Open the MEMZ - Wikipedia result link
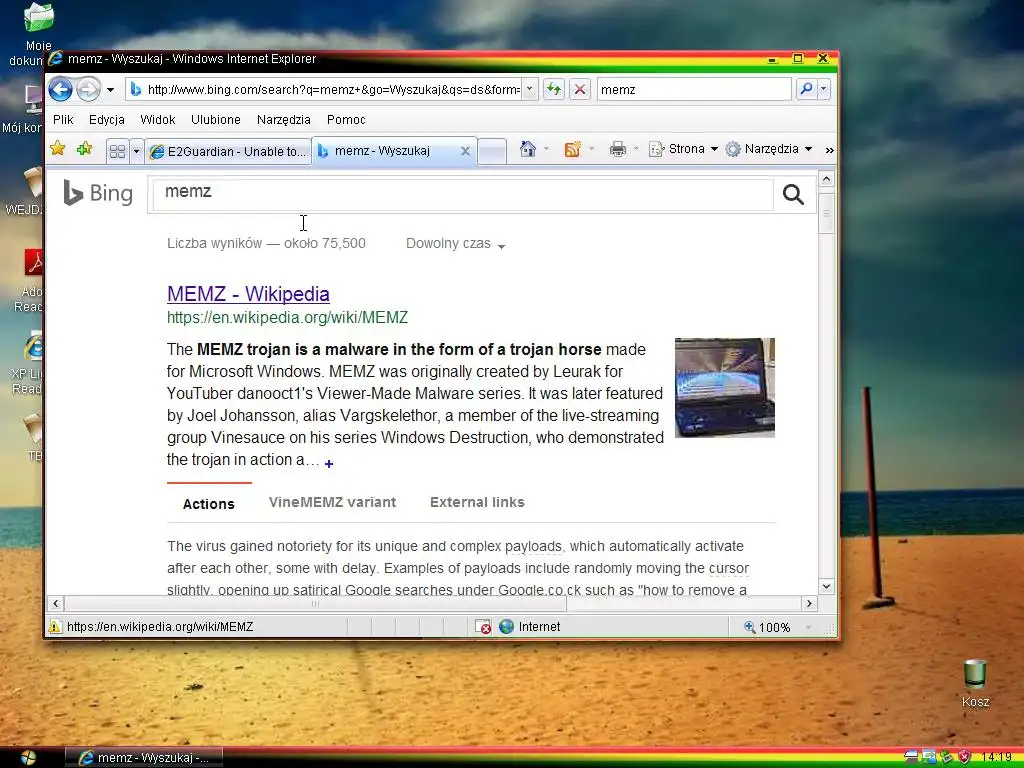1024x768 pixels. pyautogui.click(x=248, y=294)
